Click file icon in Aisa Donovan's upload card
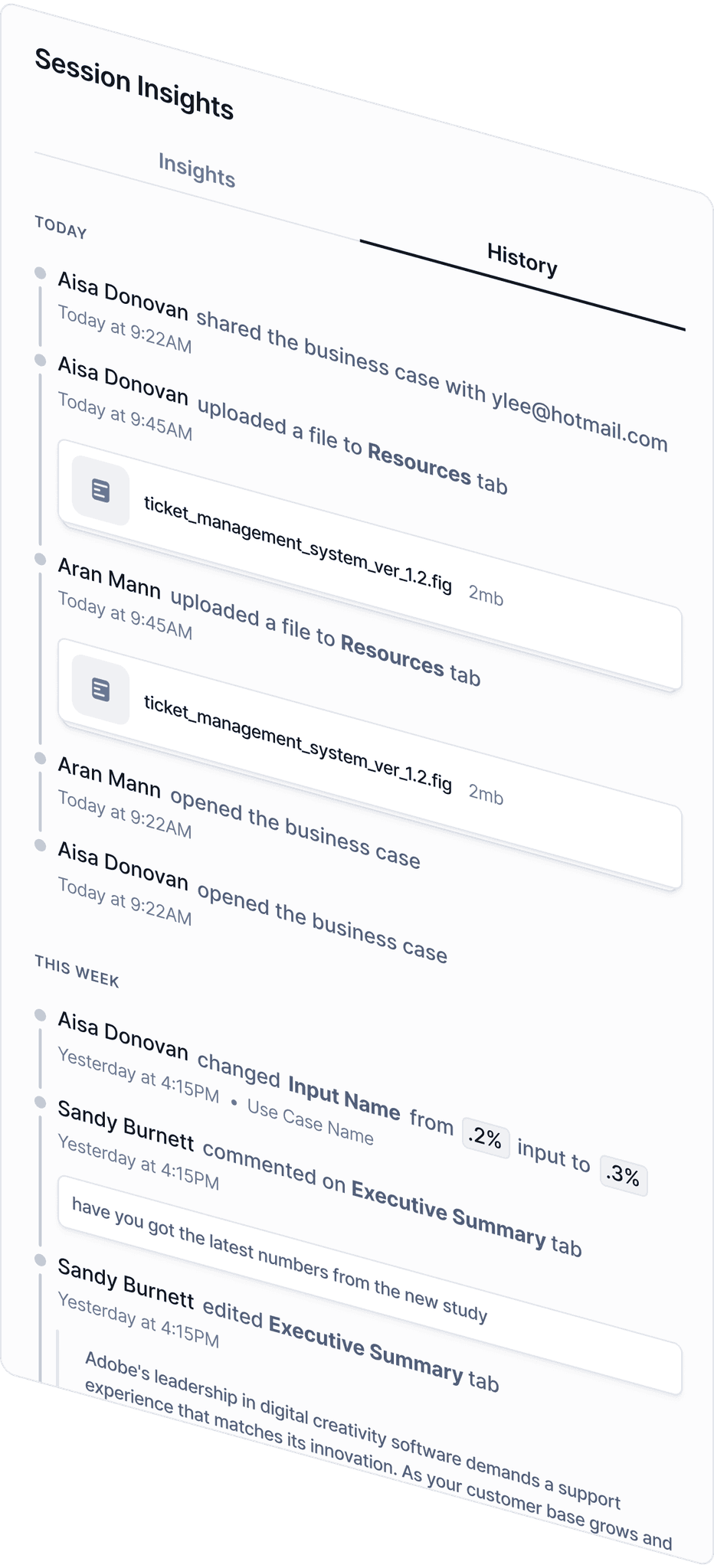 100,490
